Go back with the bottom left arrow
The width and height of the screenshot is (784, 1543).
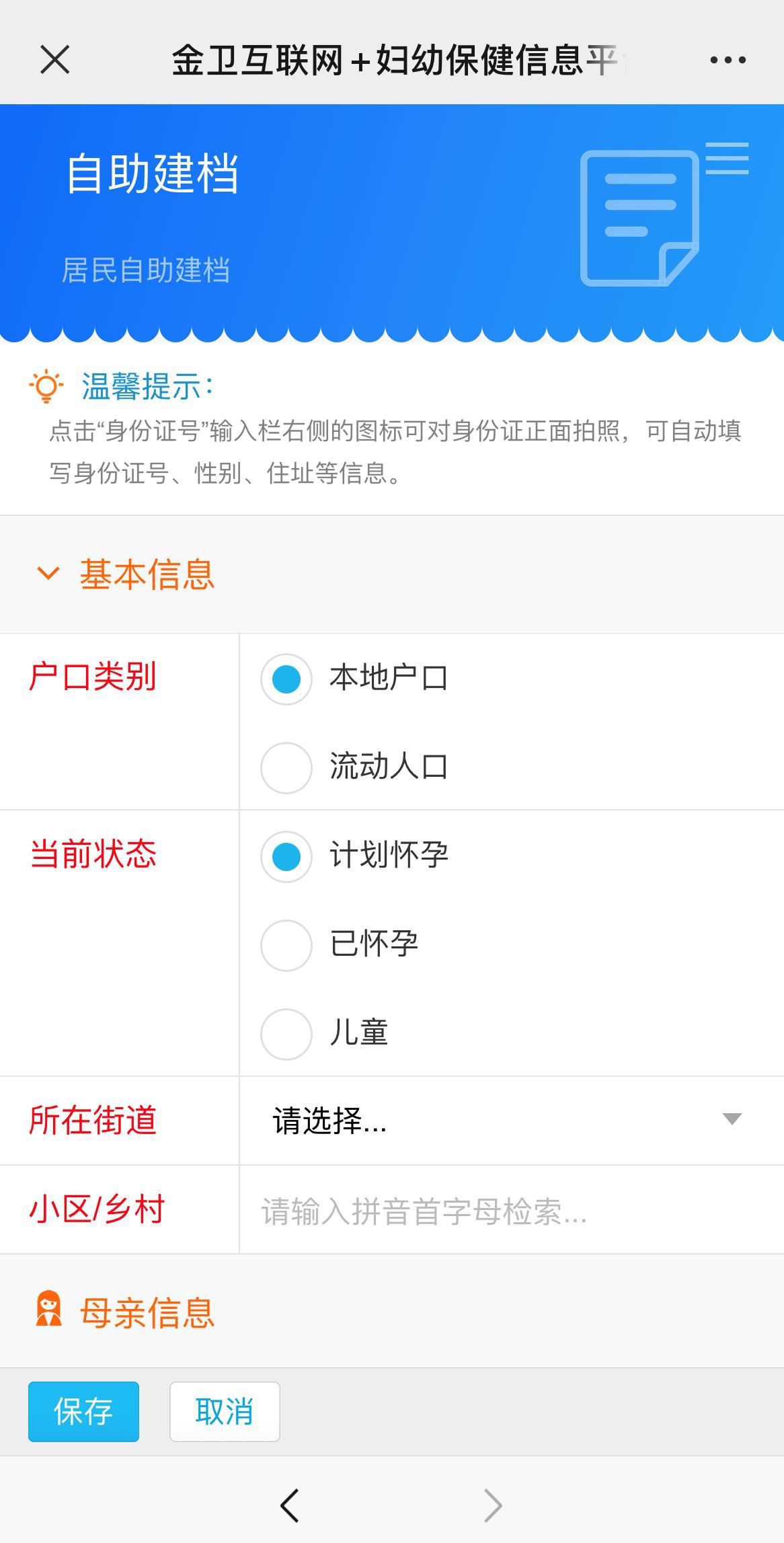click(x=290, y=1505)
